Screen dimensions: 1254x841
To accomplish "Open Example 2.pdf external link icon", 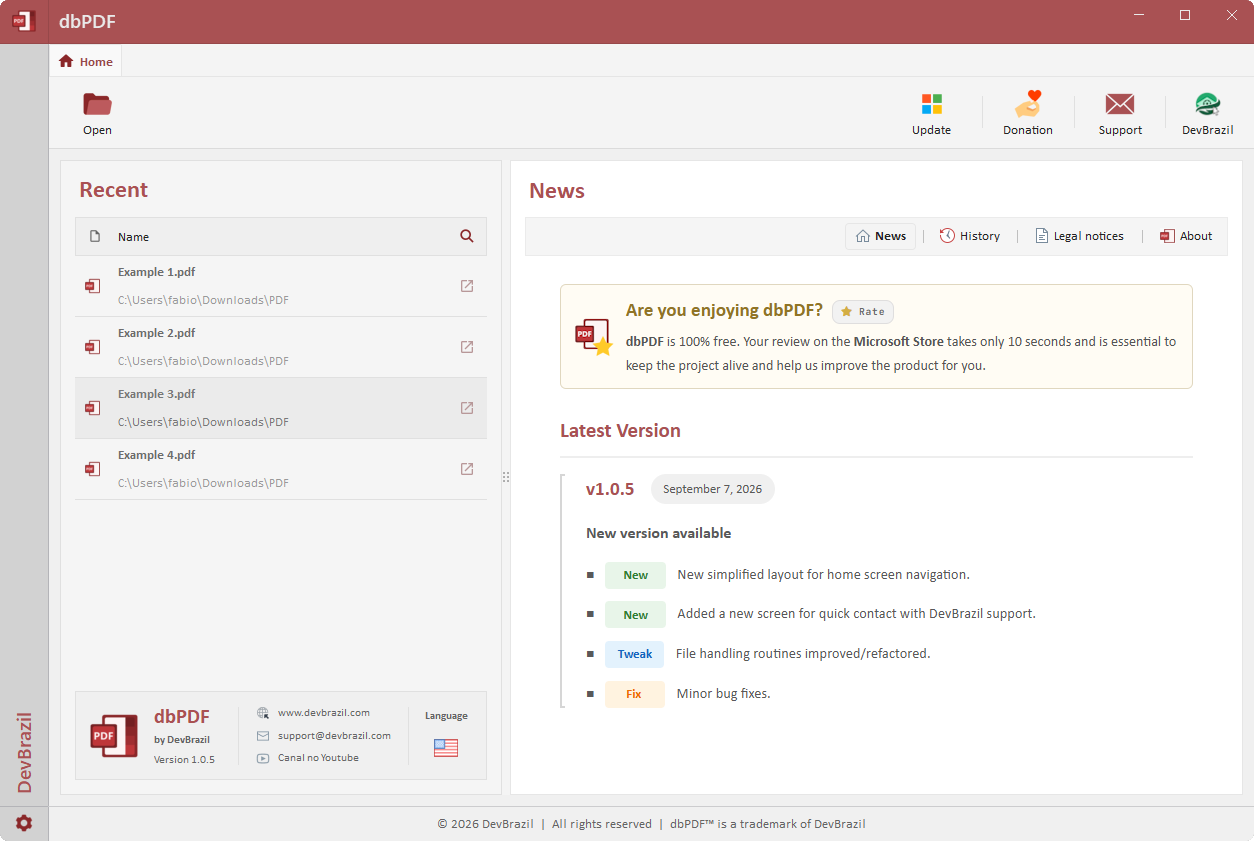I will pos(467,347).
